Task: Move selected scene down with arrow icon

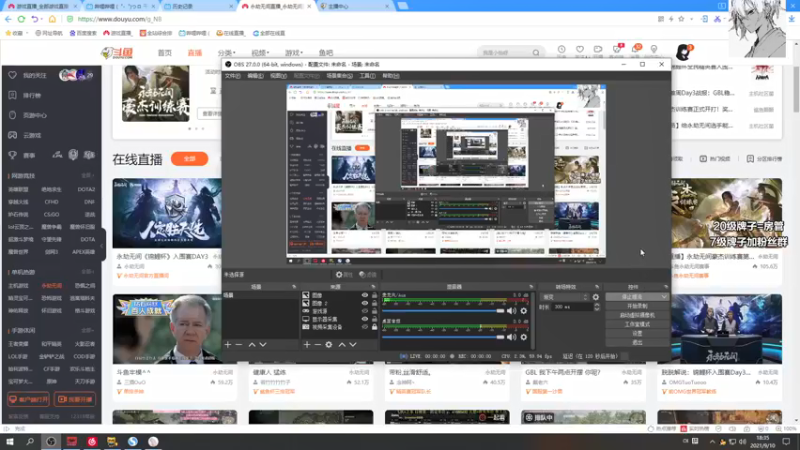Action: coord(263,345)
